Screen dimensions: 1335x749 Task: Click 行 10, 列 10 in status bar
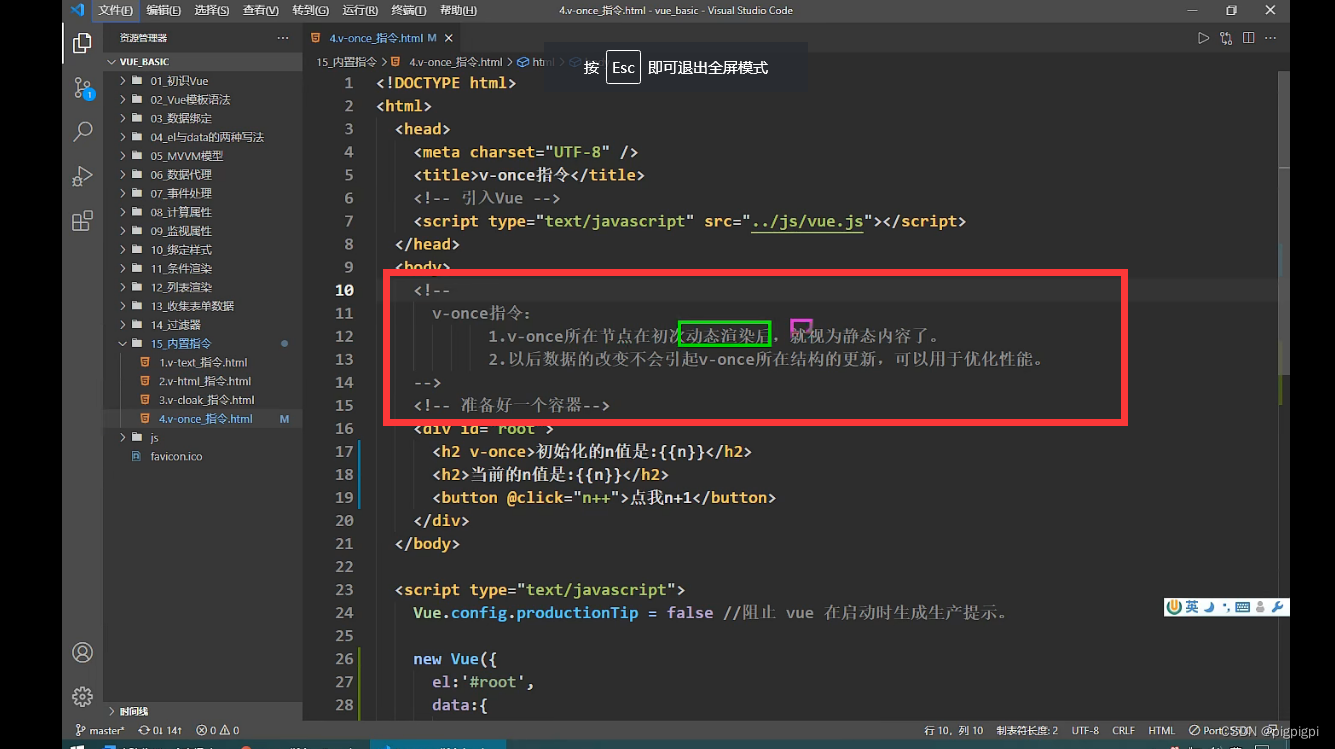coord(953,730)
